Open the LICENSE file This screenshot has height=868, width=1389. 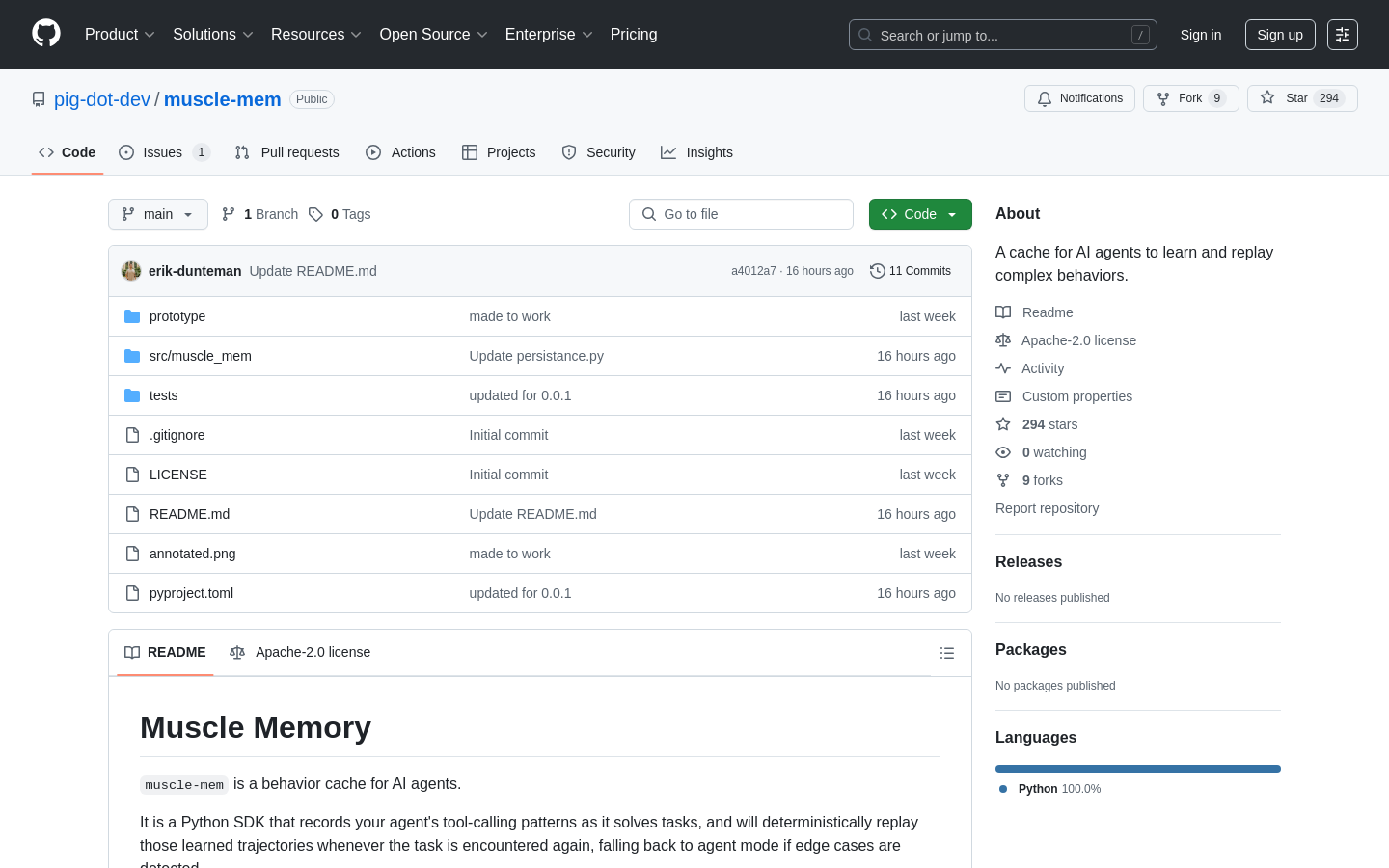[178, 475]
